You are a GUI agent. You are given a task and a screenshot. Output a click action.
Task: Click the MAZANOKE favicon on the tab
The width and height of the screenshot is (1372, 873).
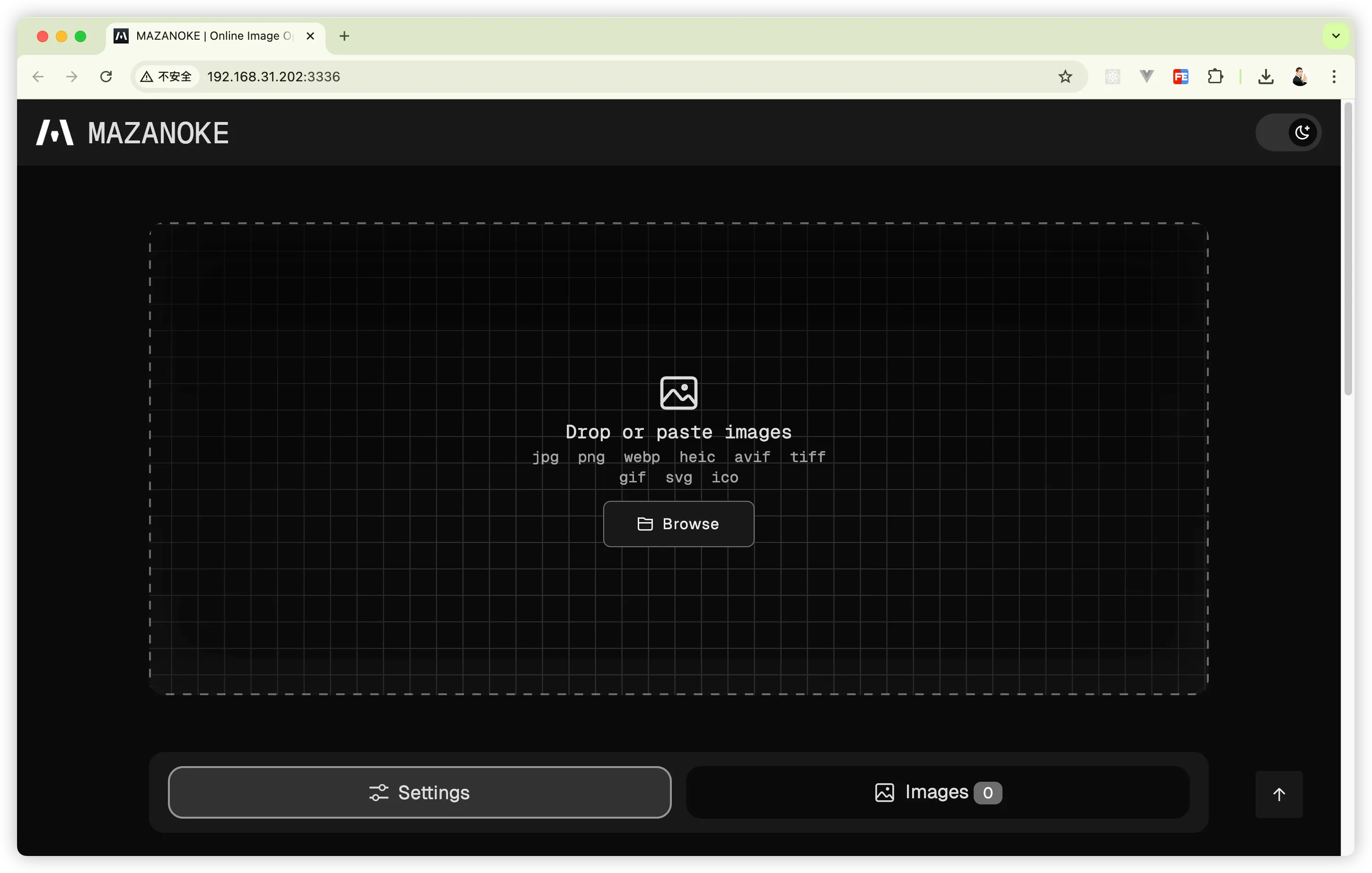pyautogui.click(x=122, y=36)
